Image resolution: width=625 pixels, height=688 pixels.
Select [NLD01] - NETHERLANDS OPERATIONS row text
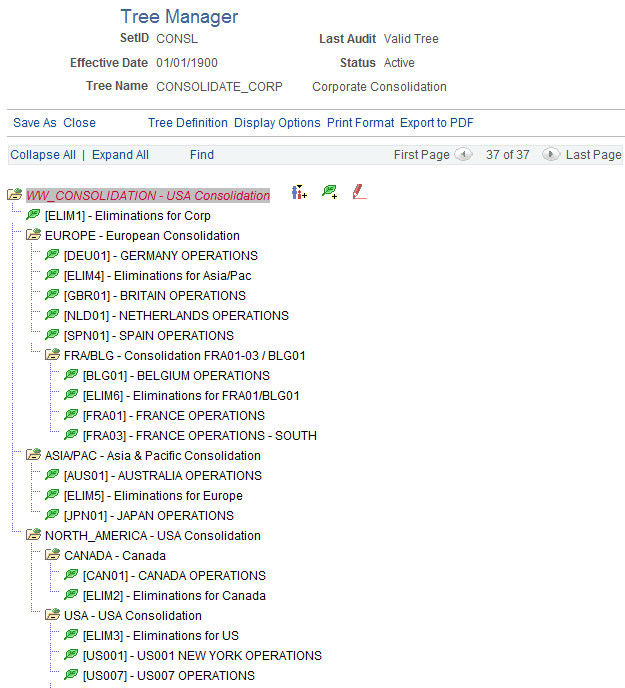tap(176, 316)
